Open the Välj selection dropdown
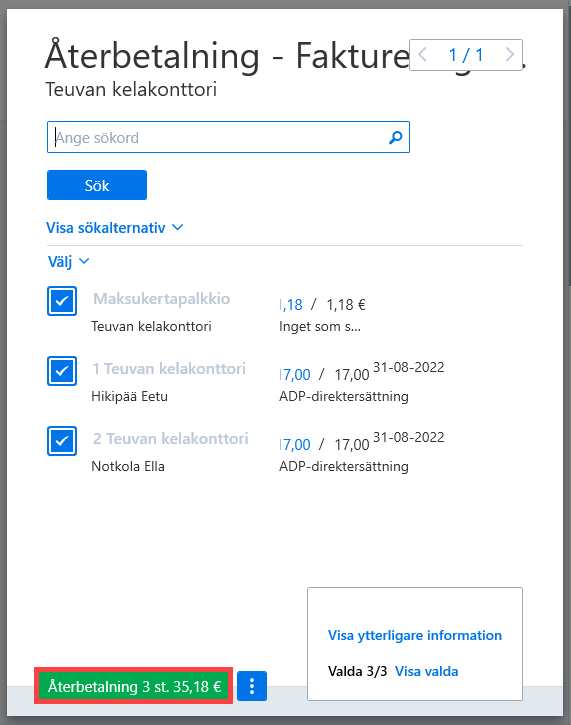The height and width of the screenshot is (725, 571). point(68,262)
